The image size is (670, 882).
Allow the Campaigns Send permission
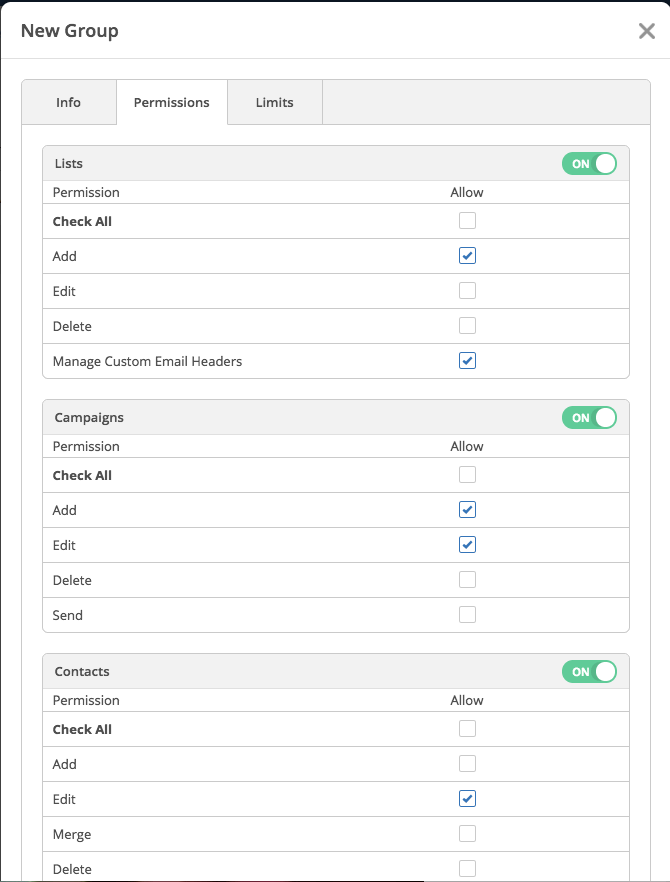467,615
